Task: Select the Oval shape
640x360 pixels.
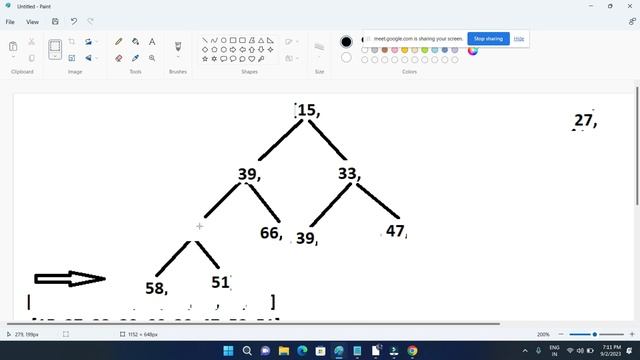Action: 224,40
